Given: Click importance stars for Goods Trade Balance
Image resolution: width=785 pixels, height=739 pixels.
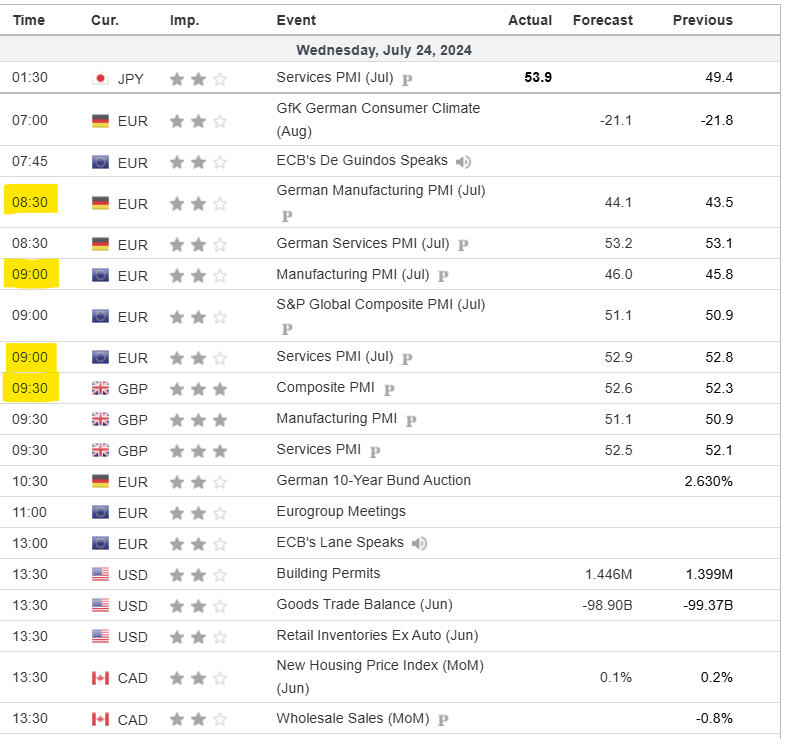Looking at the screenshot, I should [198, 606].
